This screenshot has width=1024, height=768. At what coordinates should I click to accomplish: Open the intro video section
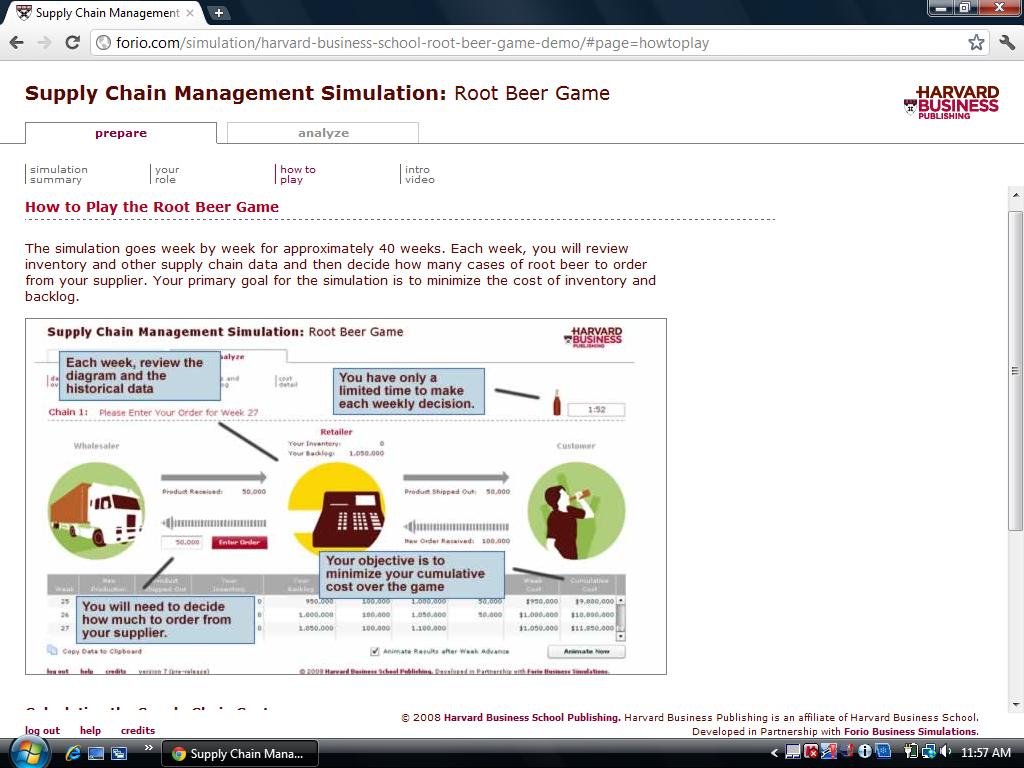coord(419,174)
